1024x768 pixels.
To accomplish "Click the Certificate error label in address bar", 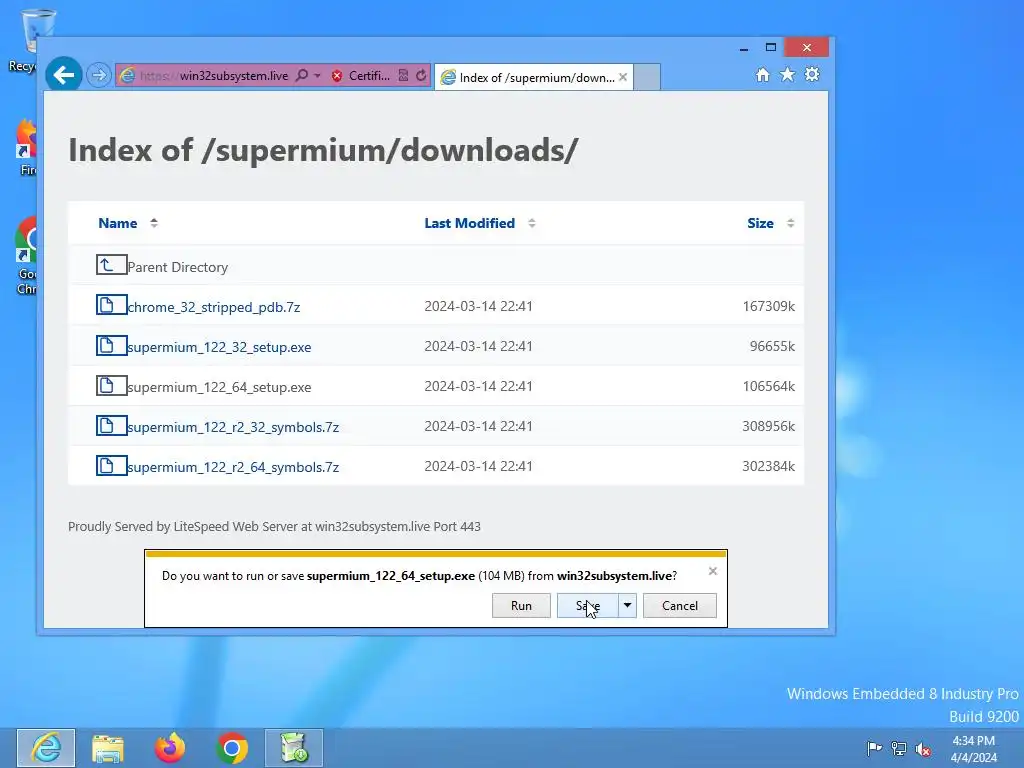I will coord(369,76).
